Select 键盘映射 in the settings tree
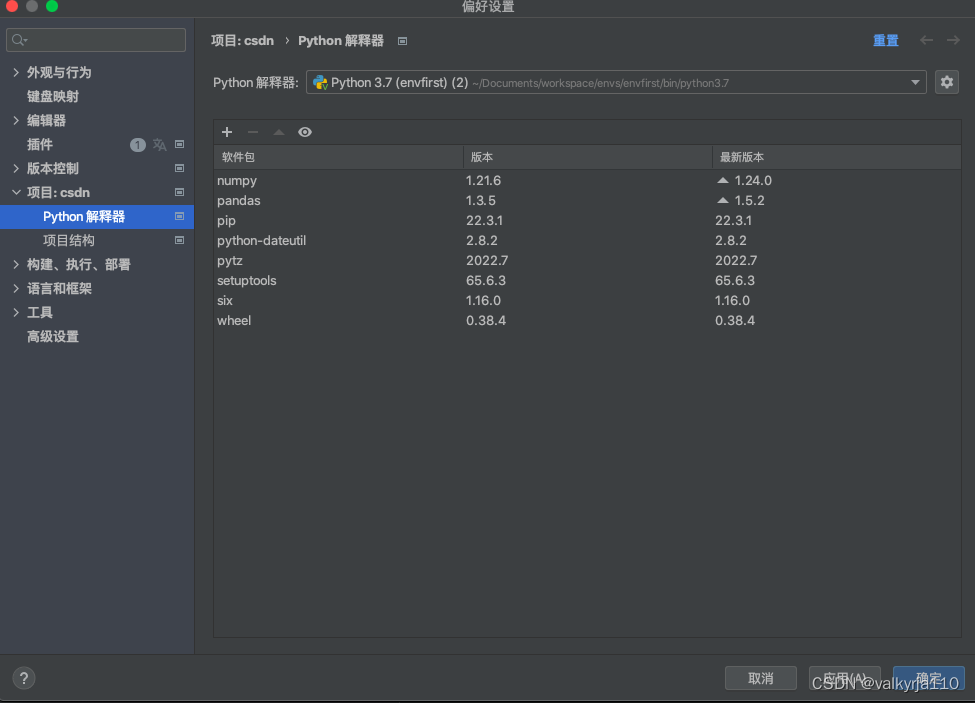 click(x=53, y=96)
